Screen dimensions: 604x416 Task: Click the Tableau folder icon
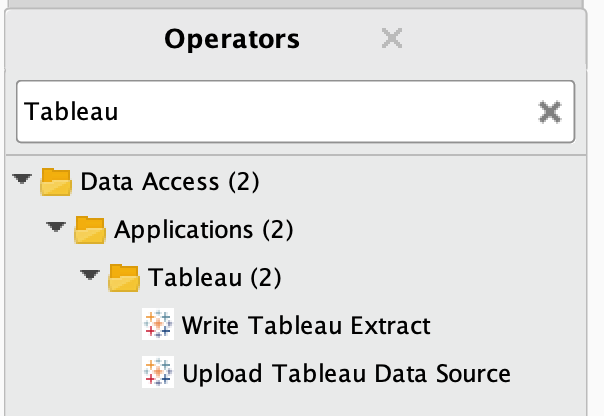point(124,277)
